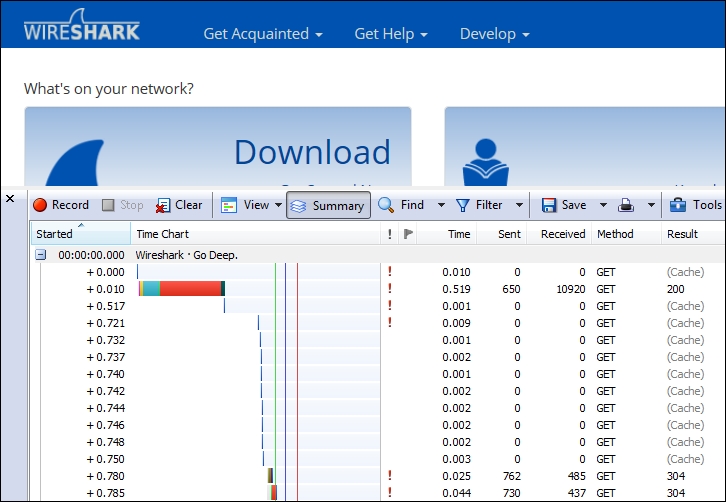Click the Time Chart column header

(x=255, y=233)
